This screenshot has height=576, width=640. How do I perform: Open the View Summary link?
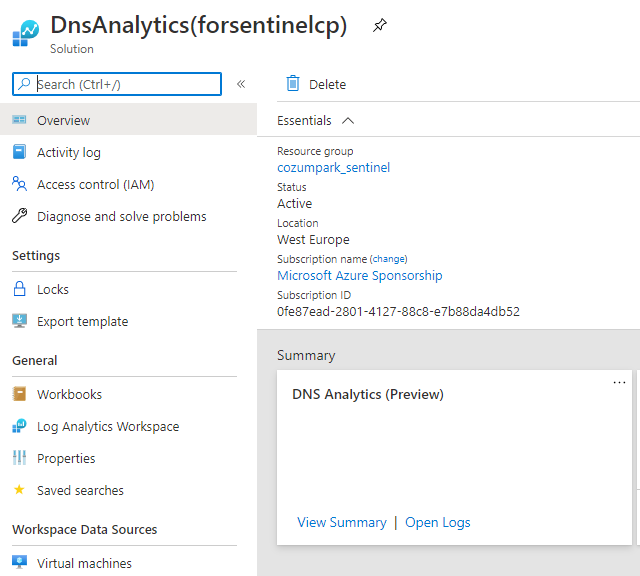pos(342,523)
